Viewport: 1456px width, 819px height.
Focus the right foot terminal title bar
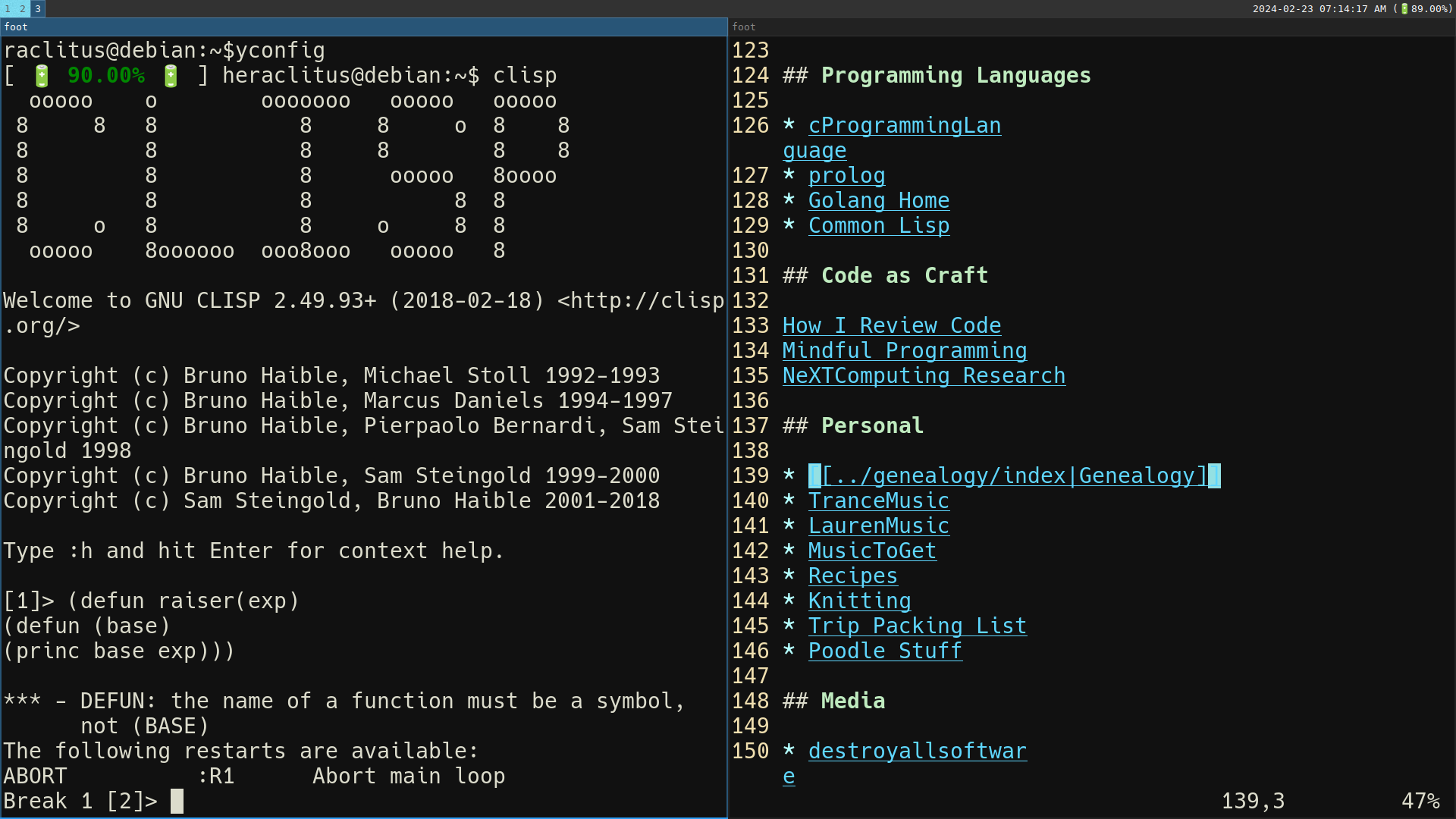pyautogui.click(x=1092, y=27)
